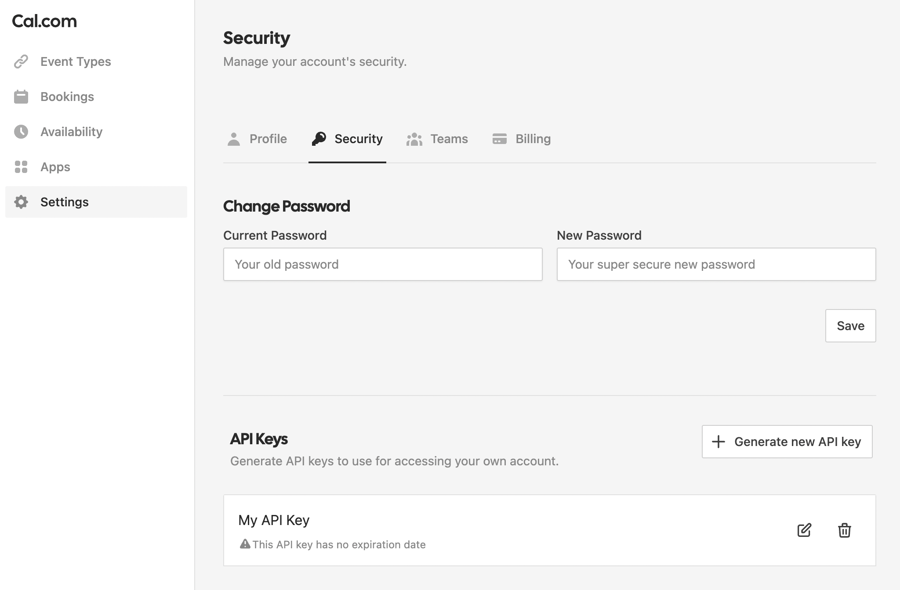Click the gear icon next to Settings
Image resolution: width=900 pixels, height=590 pixels.
tap(20, 201)
